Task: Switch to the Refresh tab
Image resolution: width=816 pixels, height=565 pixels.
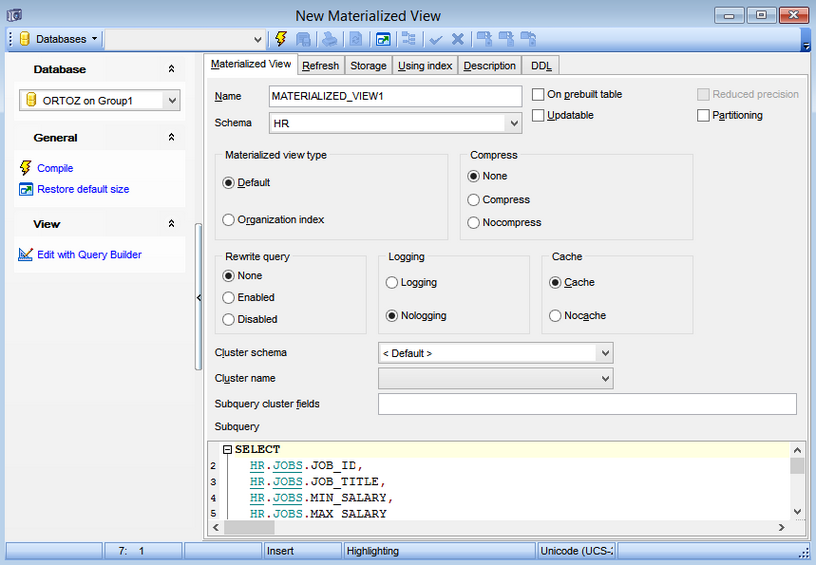Action: click(x=320, y=66)
